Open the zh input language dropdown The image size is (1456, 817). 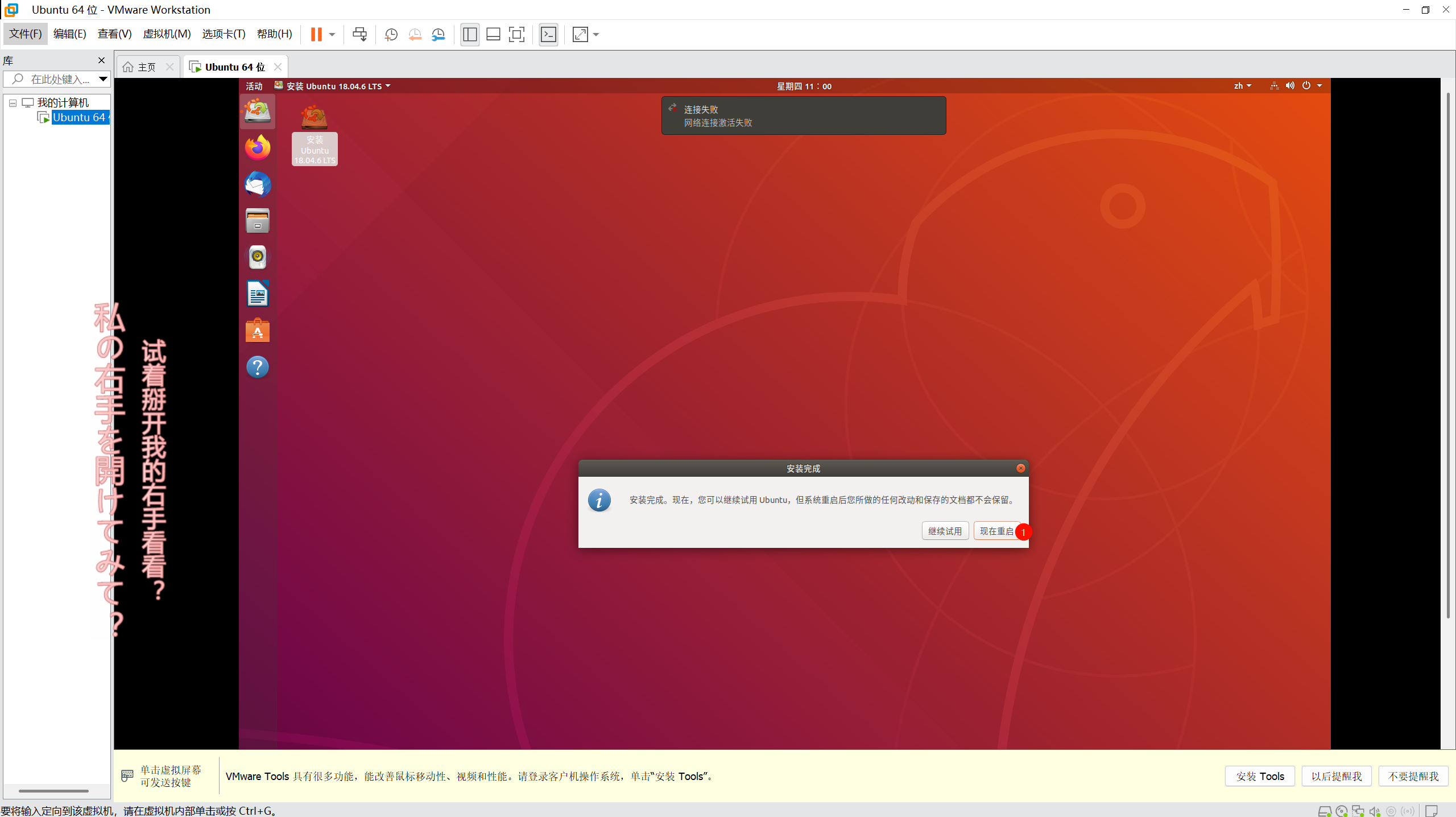[x=1243, y=86]
